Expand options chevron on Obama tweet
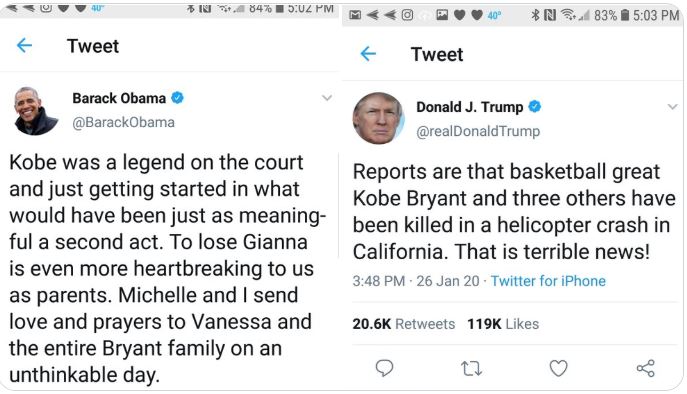Image resolution: width=687 pixels, height=394 pixels. tap(327, 98)
